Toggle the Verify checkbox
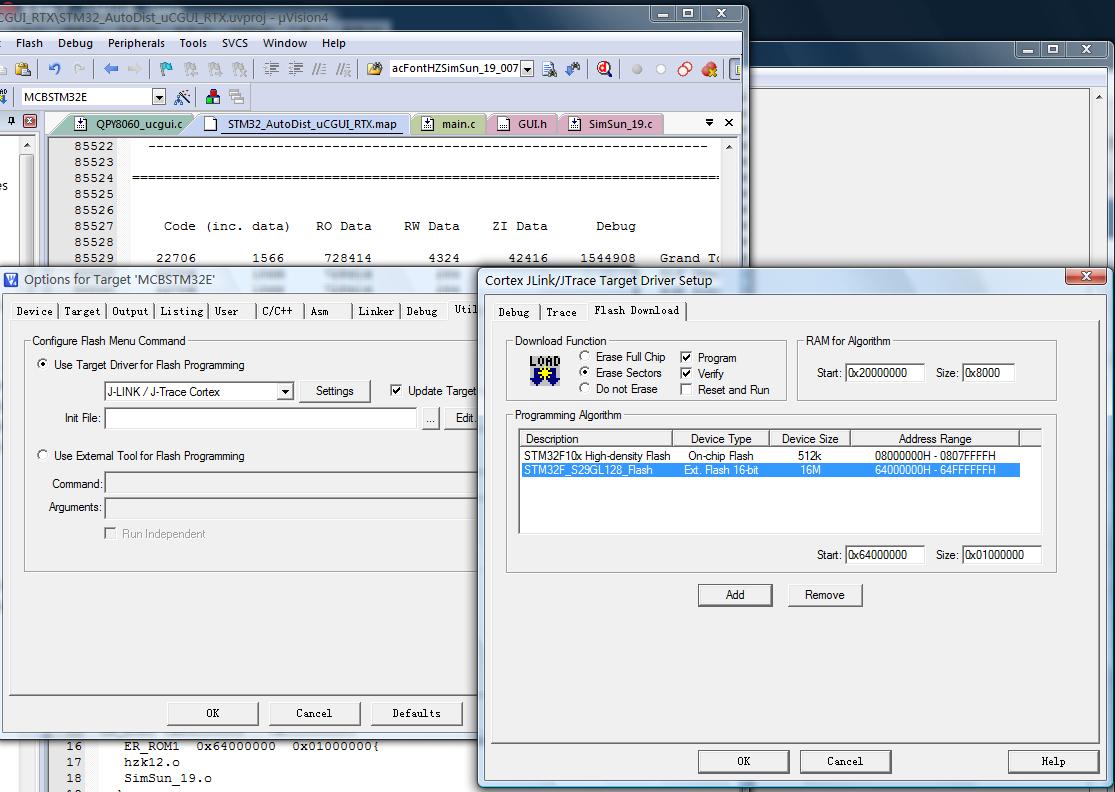 pos(686,373)
